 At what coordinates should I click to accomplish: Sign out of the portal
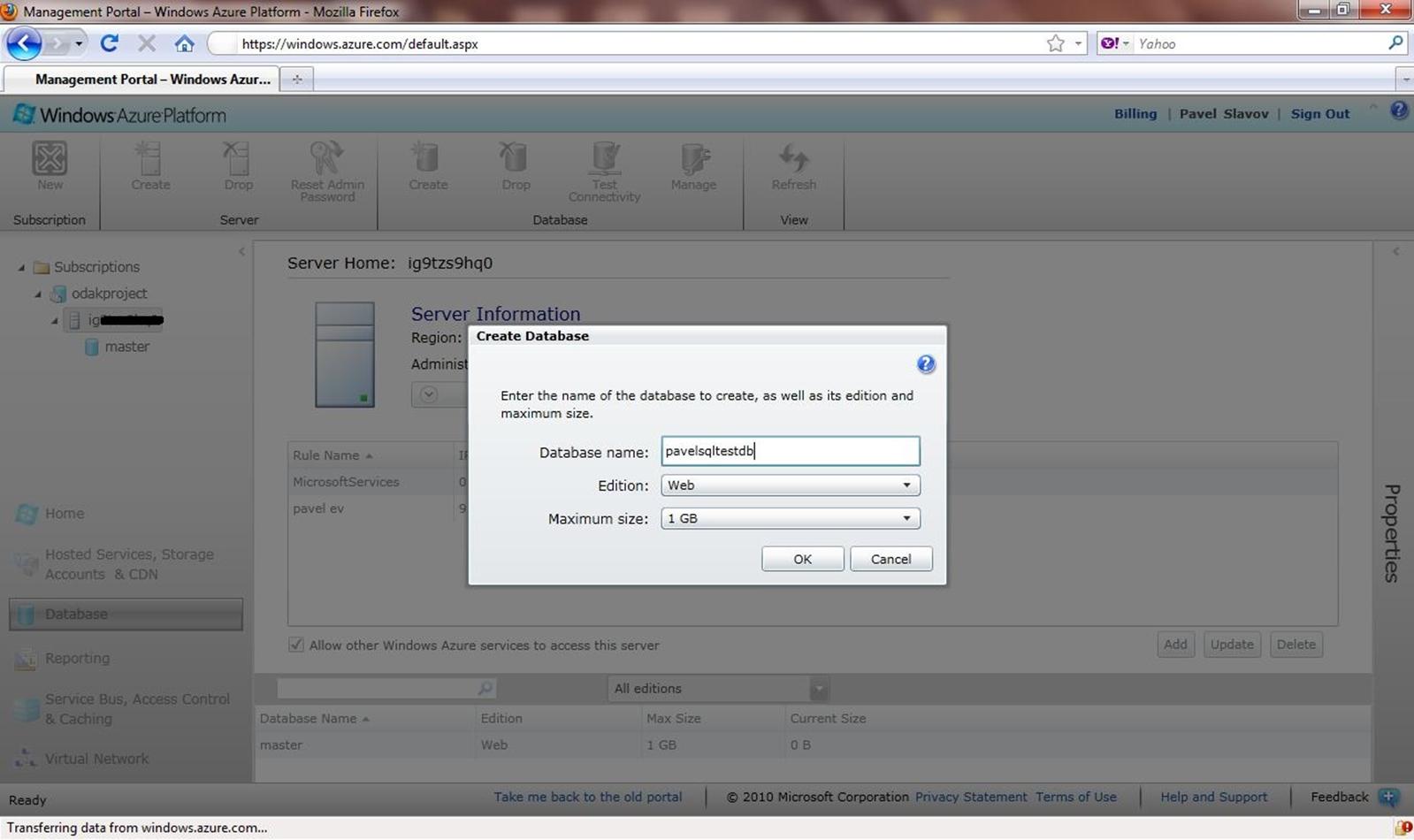coord(1319,113)
